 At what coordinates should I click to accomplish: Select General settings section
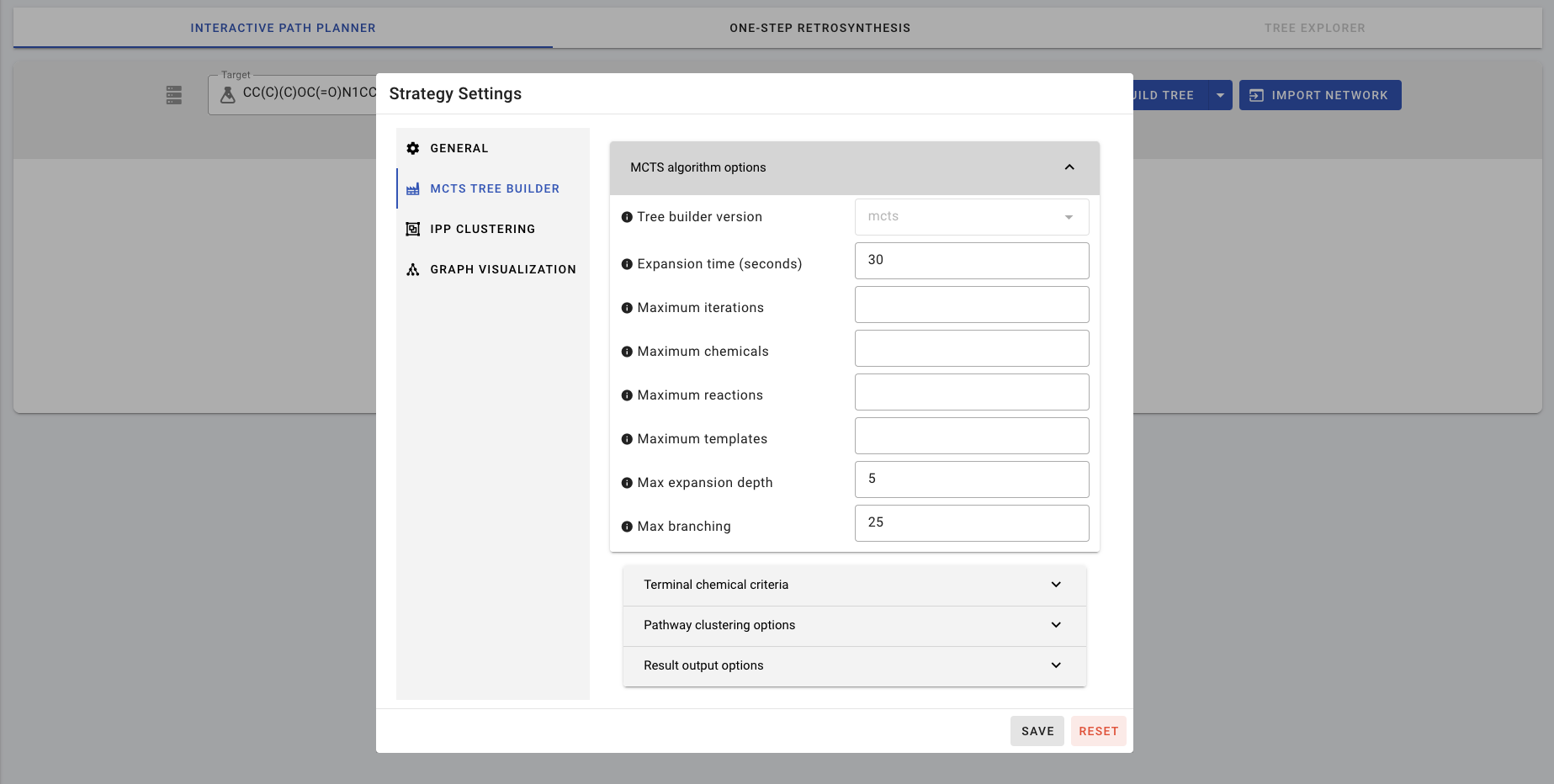coord(493,148)
